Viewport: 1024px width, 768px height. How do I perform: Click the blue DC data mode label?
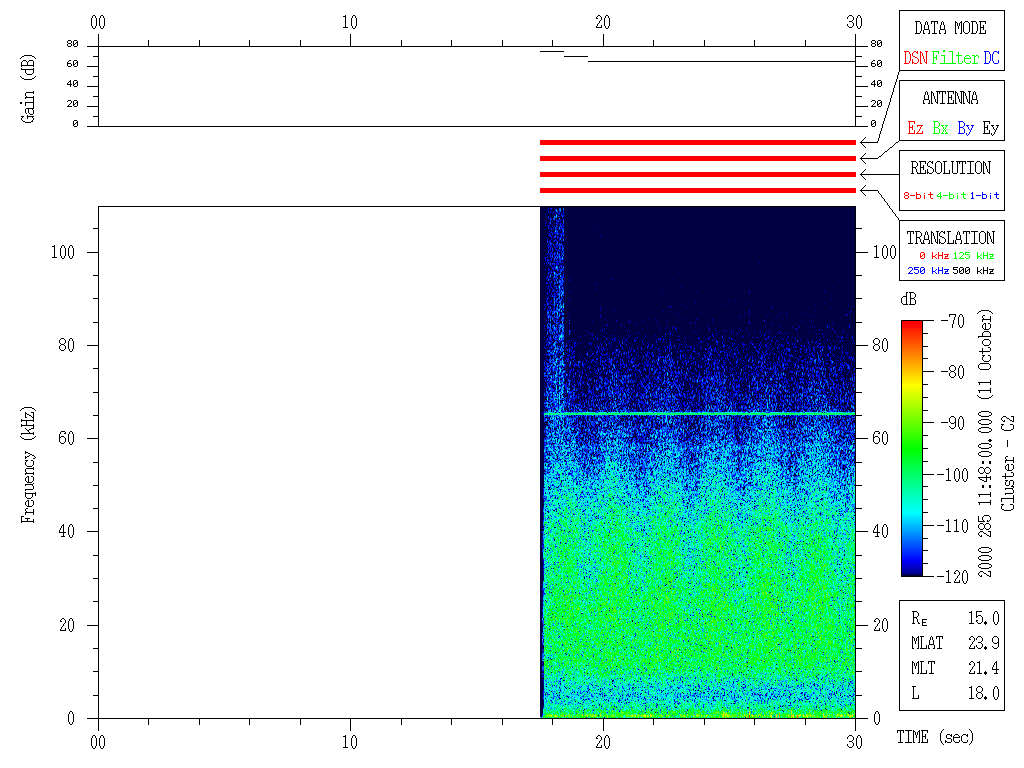pyautogui.click(x=991, y=59)
